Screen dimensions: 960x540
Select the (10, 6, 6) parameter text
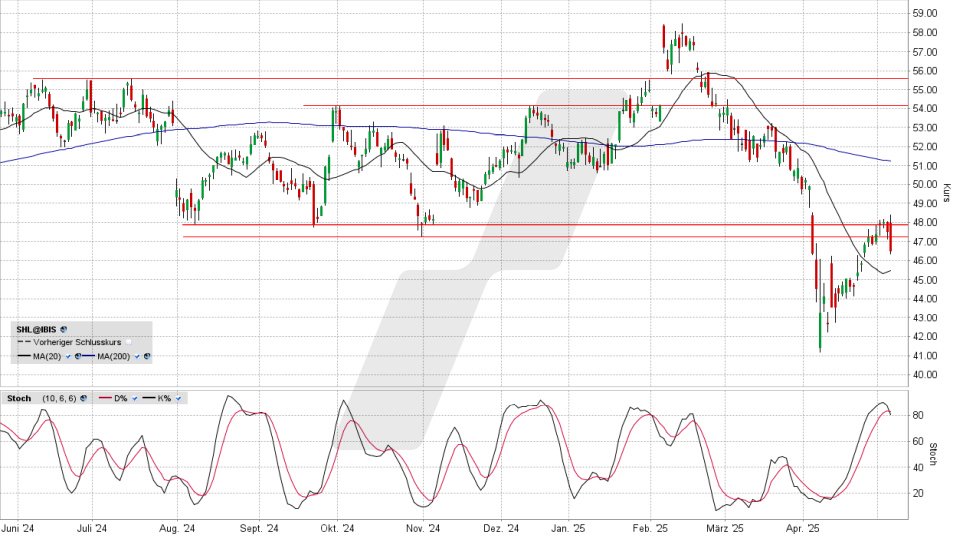[x=59, y=398]
